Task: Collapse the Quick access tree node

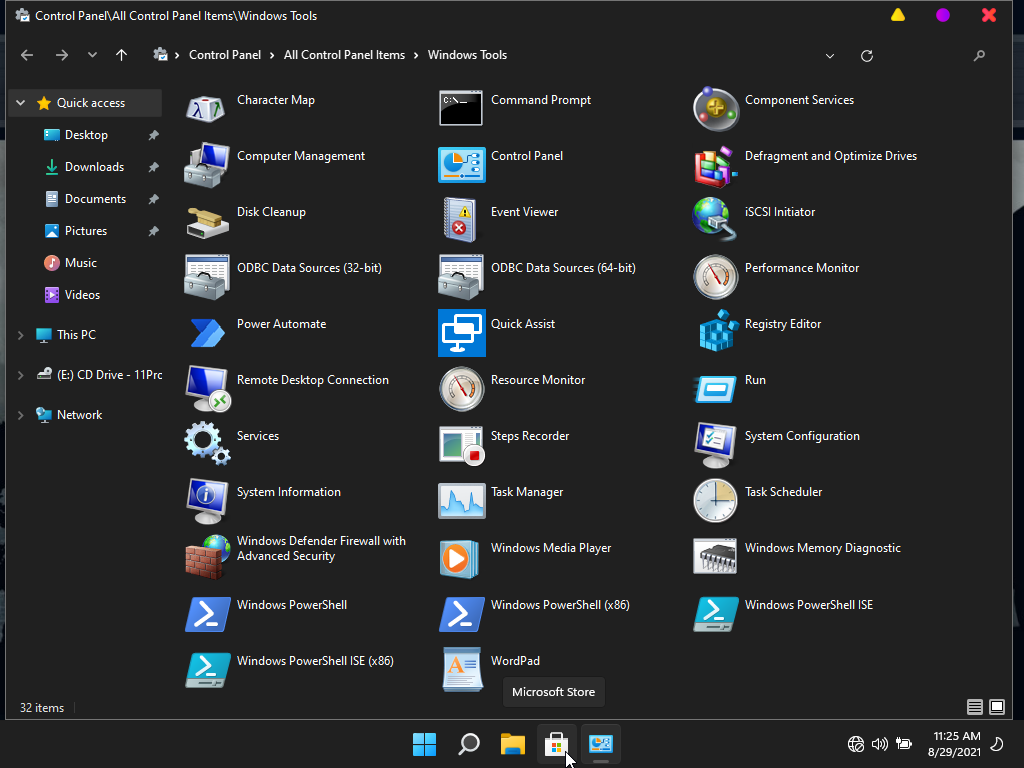Action: pyautogui.click(x=21, y=103)
